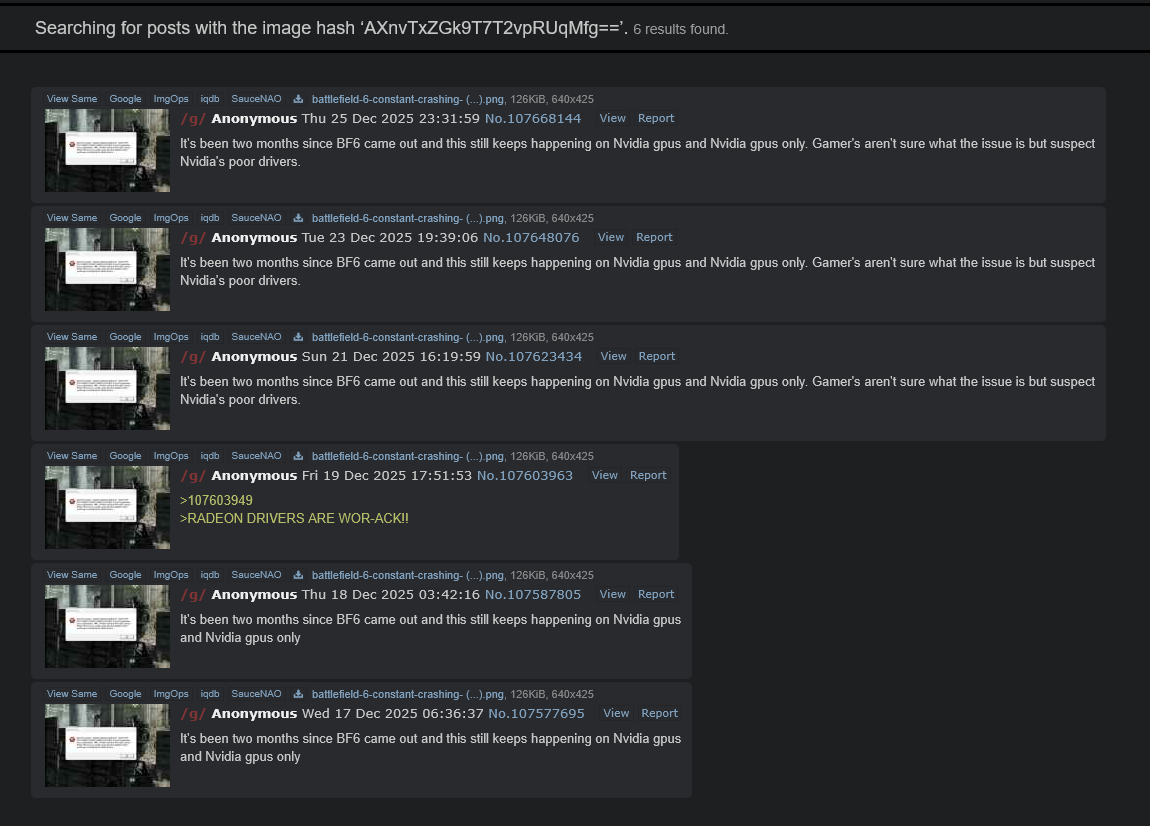
Task: Click post number No.107668144
Action: click(x=532, y=118)
